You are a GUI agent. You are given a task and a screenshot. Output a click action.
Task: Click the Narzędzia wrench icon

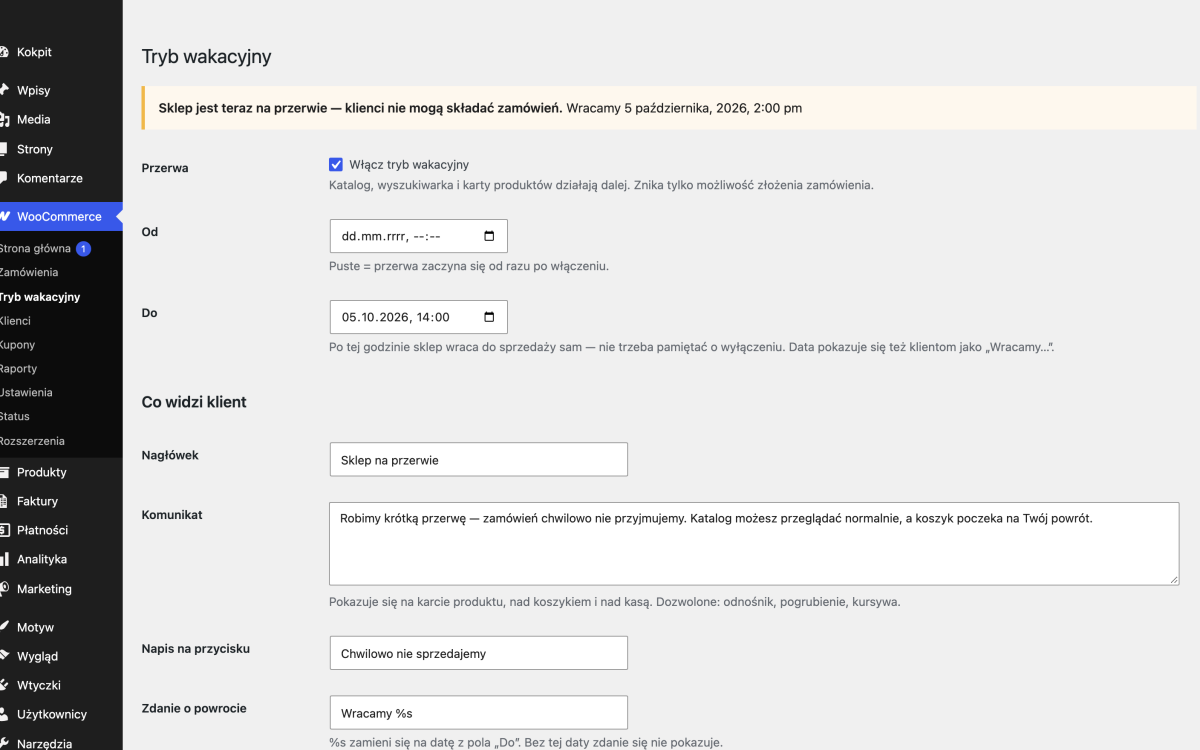4,743
